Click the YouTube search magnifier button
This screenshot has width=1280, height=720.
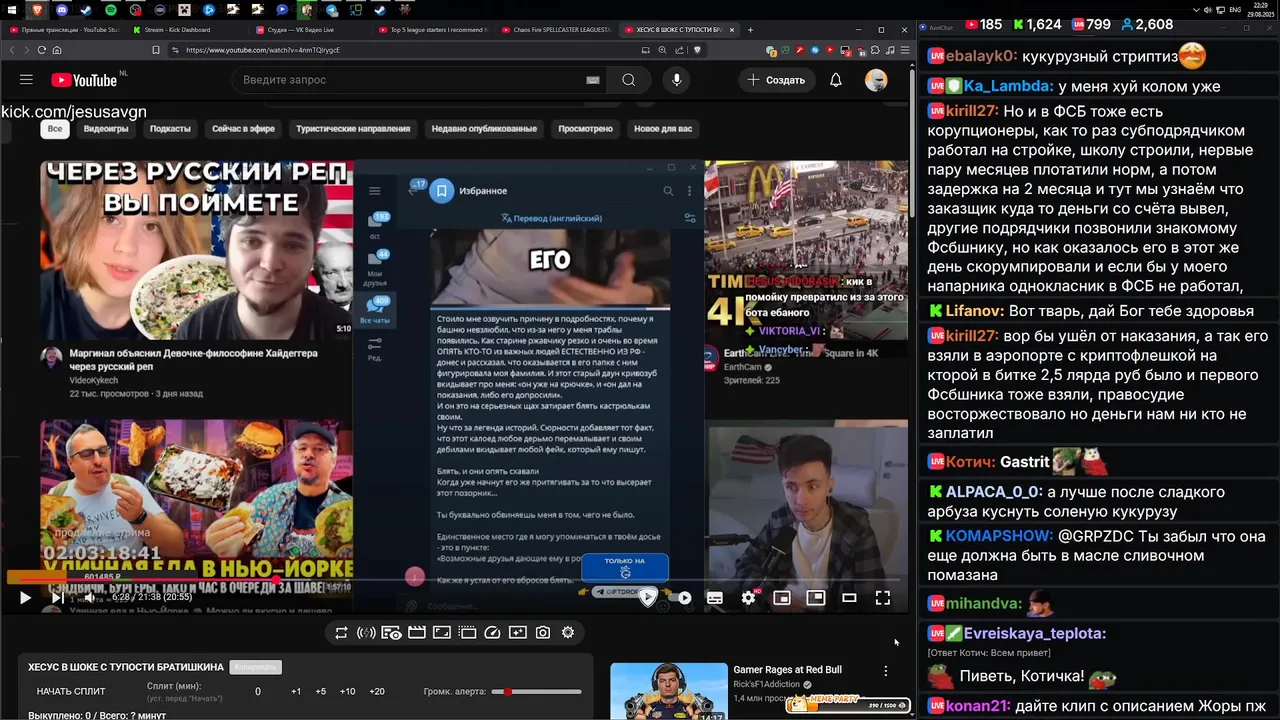pos(628,80)
